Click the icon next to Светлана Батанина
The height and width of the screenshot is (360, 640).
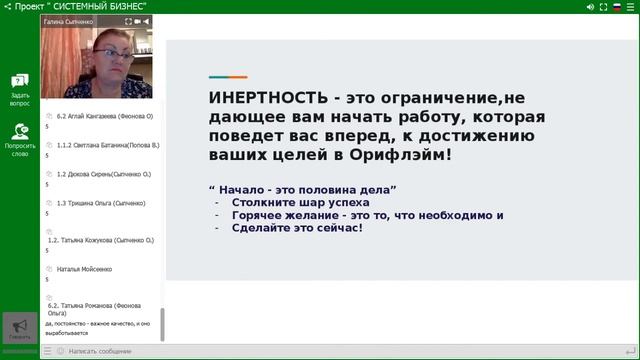point(49,145)
